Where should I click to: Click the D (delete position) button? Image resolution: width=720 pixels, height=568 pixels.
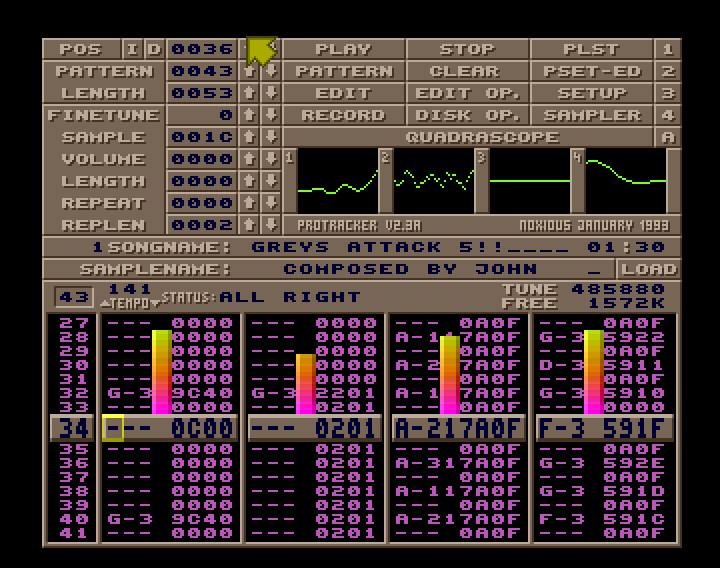tap(153, 49)
